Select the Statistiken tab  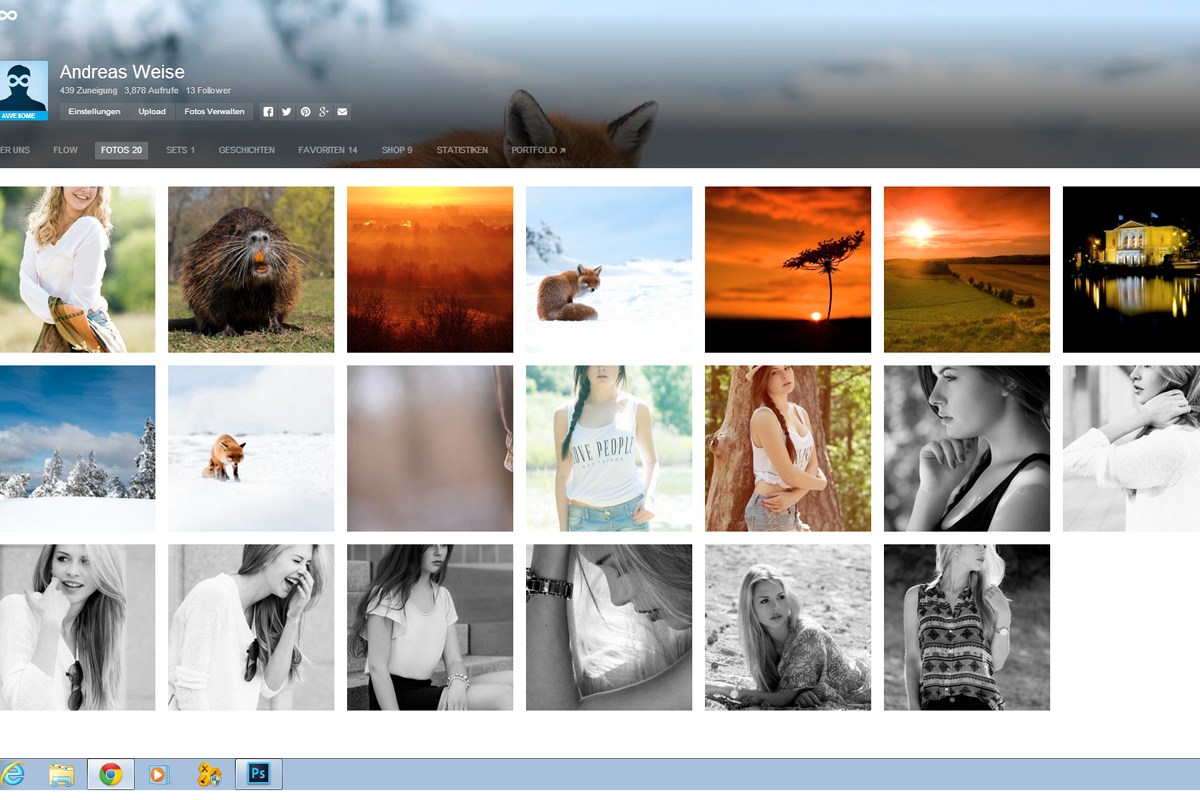[x=462, y=151]
